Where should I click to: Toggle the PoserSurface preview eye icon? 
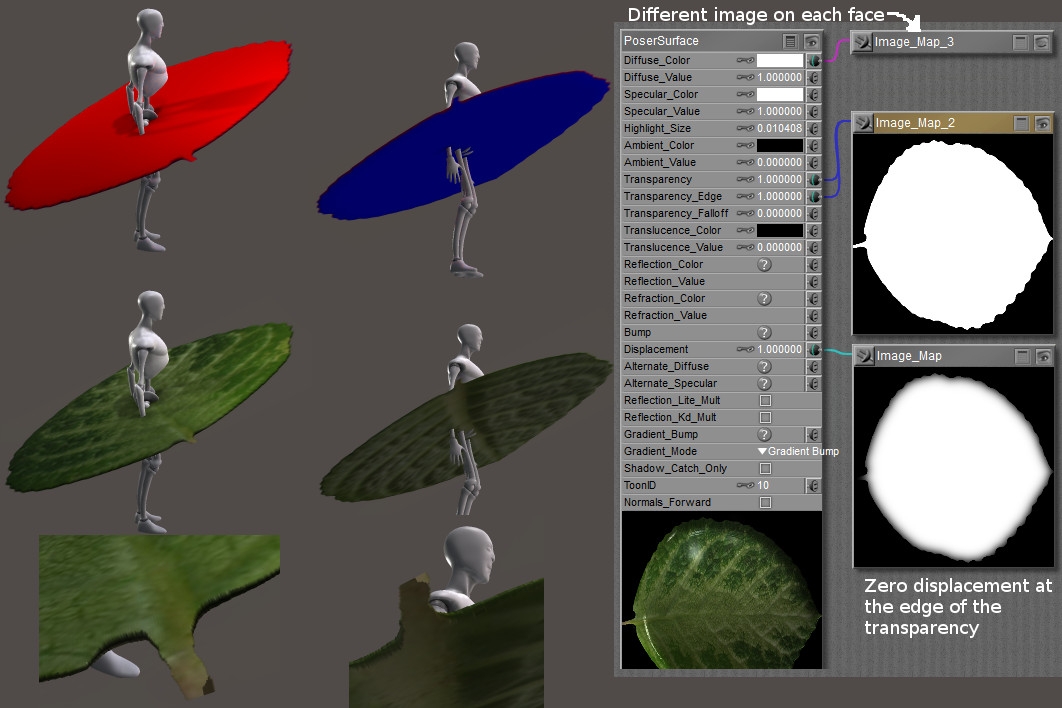(811, 41)
